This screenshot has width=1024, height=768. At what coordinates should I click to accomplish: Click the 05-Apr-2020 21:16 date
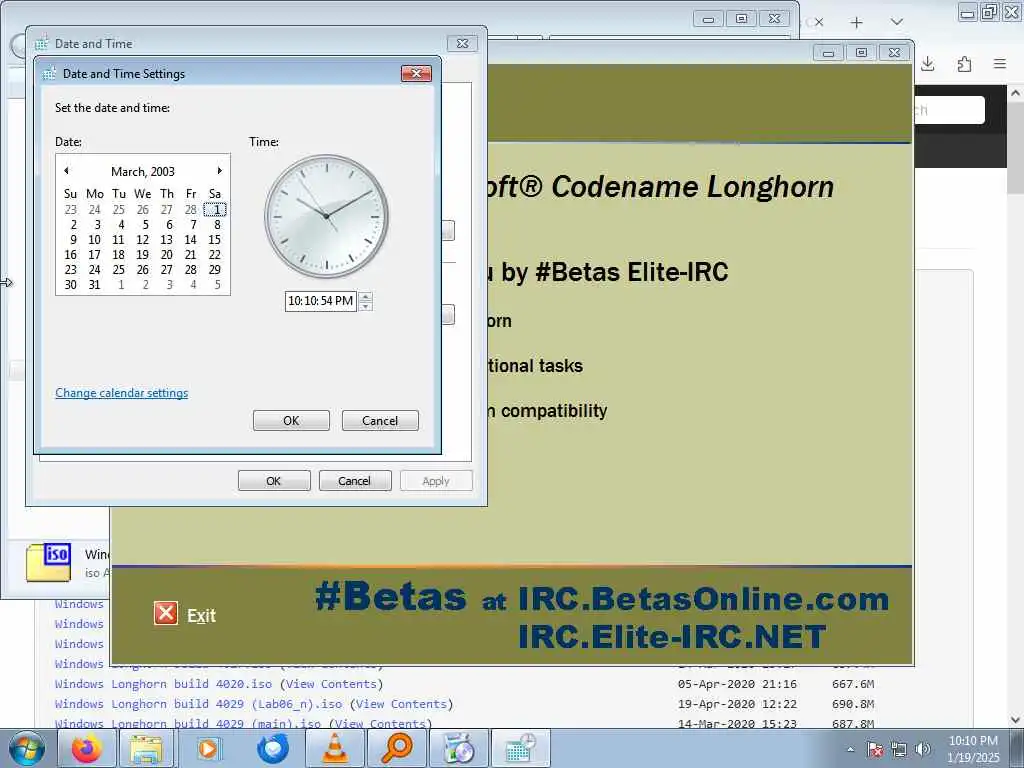pos(737,684)
